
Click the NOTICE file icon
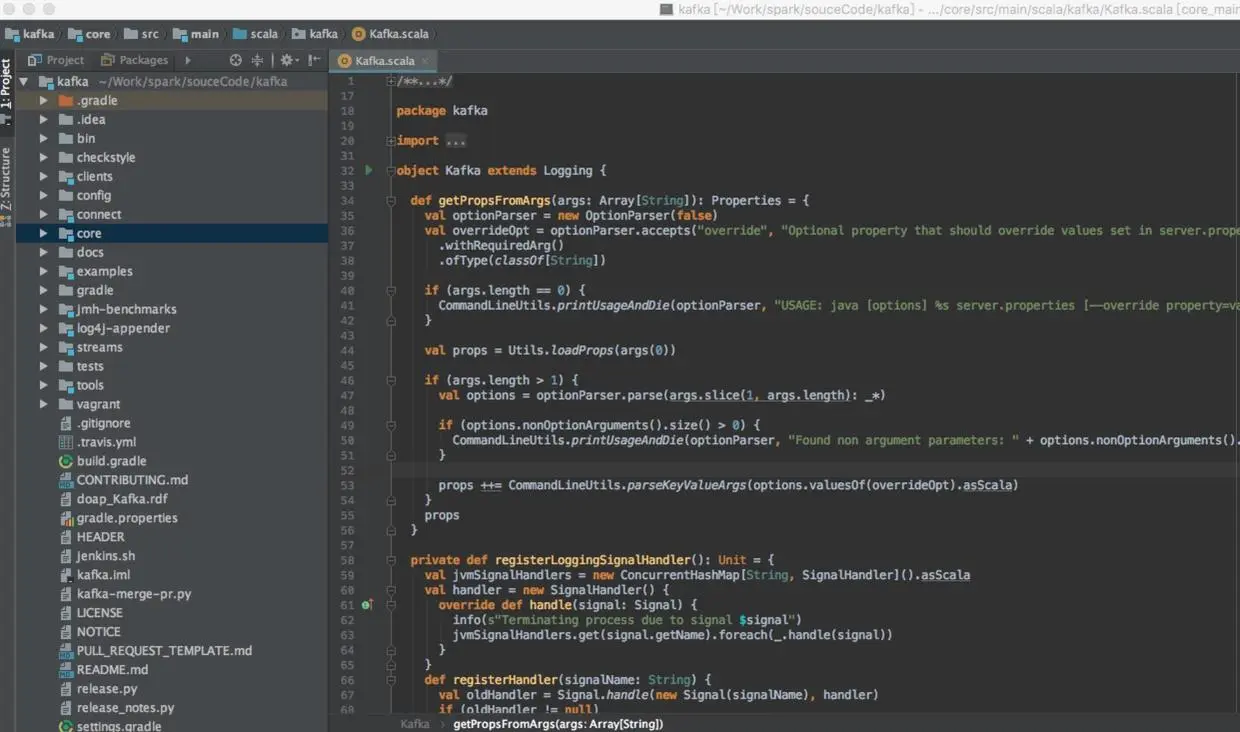(x=66, y=633)
